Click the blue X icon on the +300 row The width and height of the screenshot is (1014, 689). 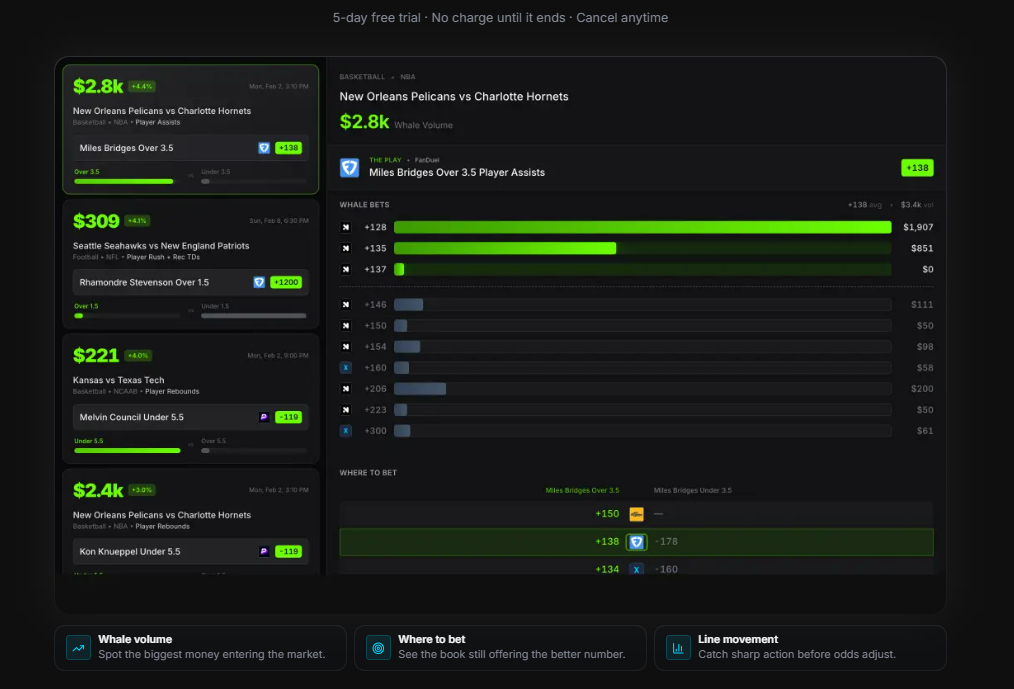click(346, 431)
